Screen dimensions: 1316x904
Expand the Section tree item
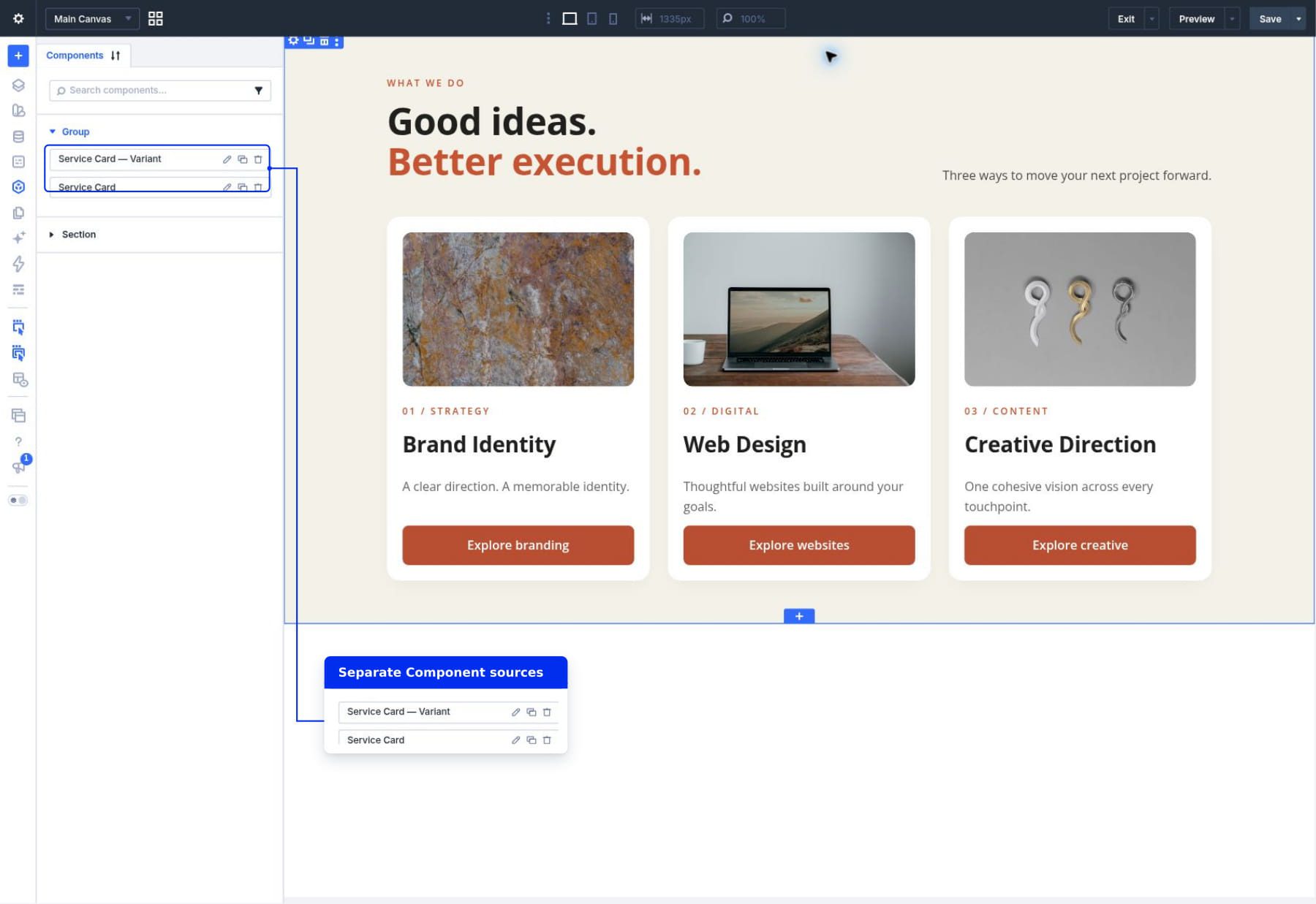tap(51, 235)
